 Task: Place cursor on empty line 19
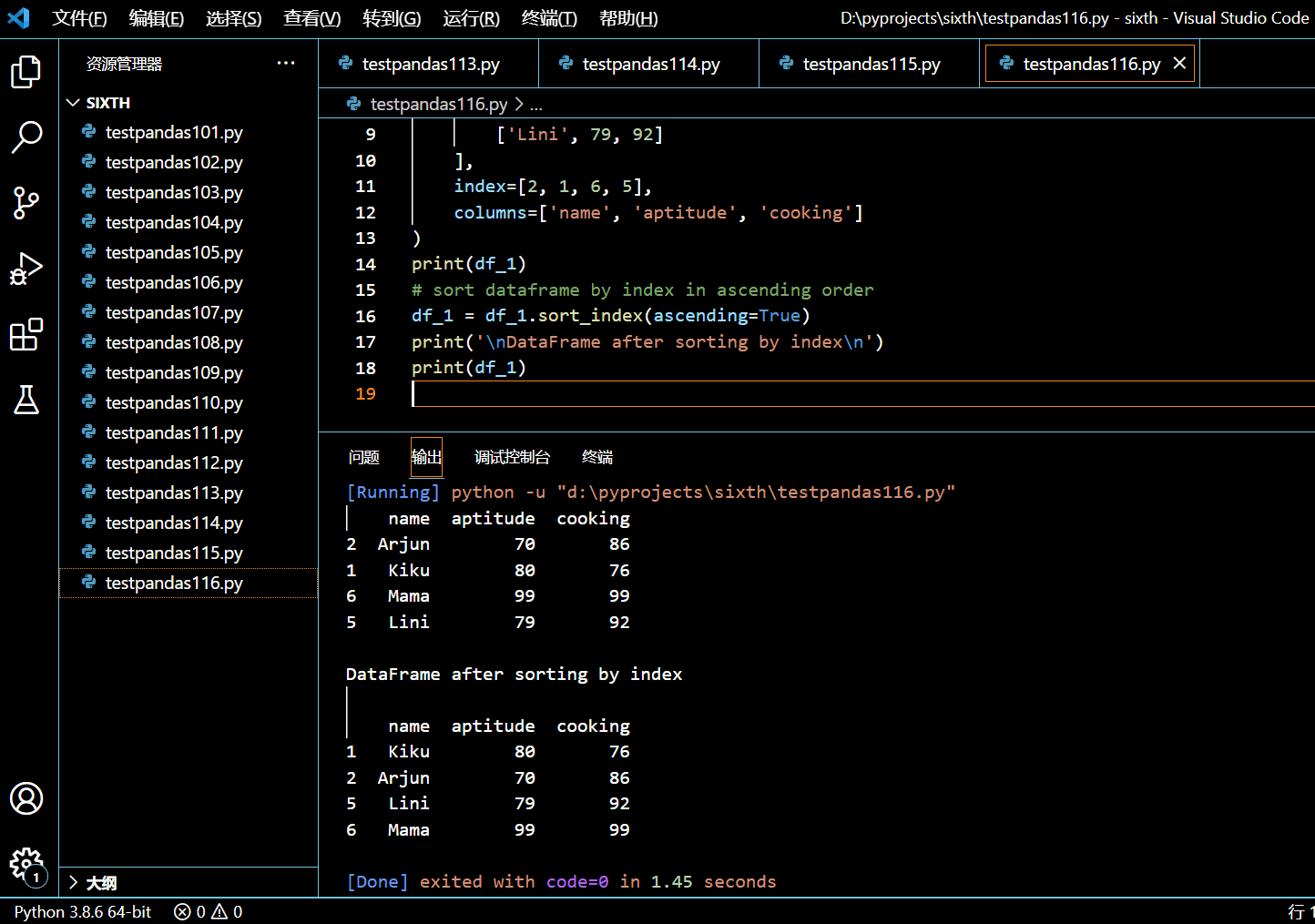click(x=863, y=393)
